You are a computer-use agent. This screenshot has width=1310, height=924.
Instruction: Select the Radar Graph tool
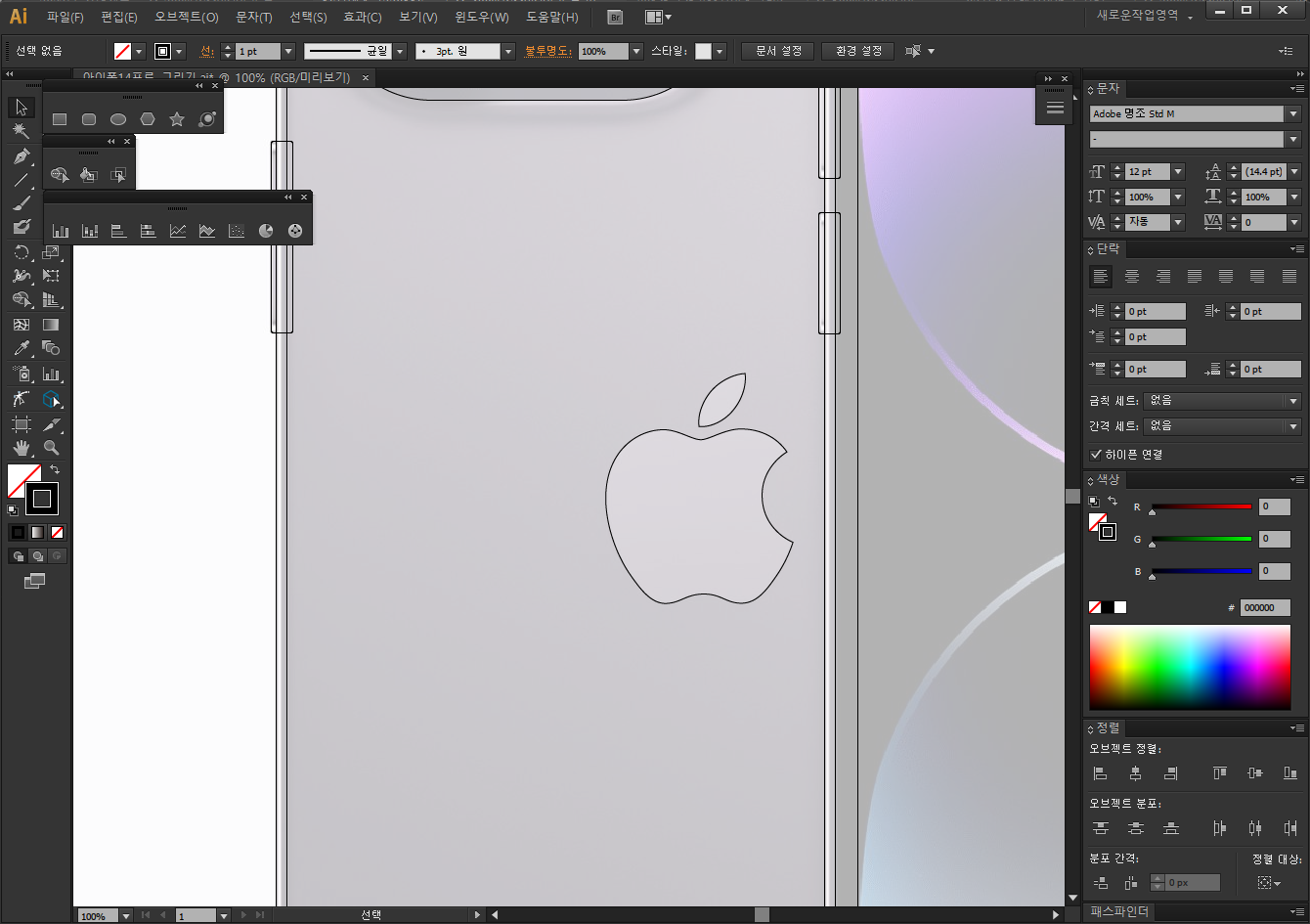click(295, 231)
